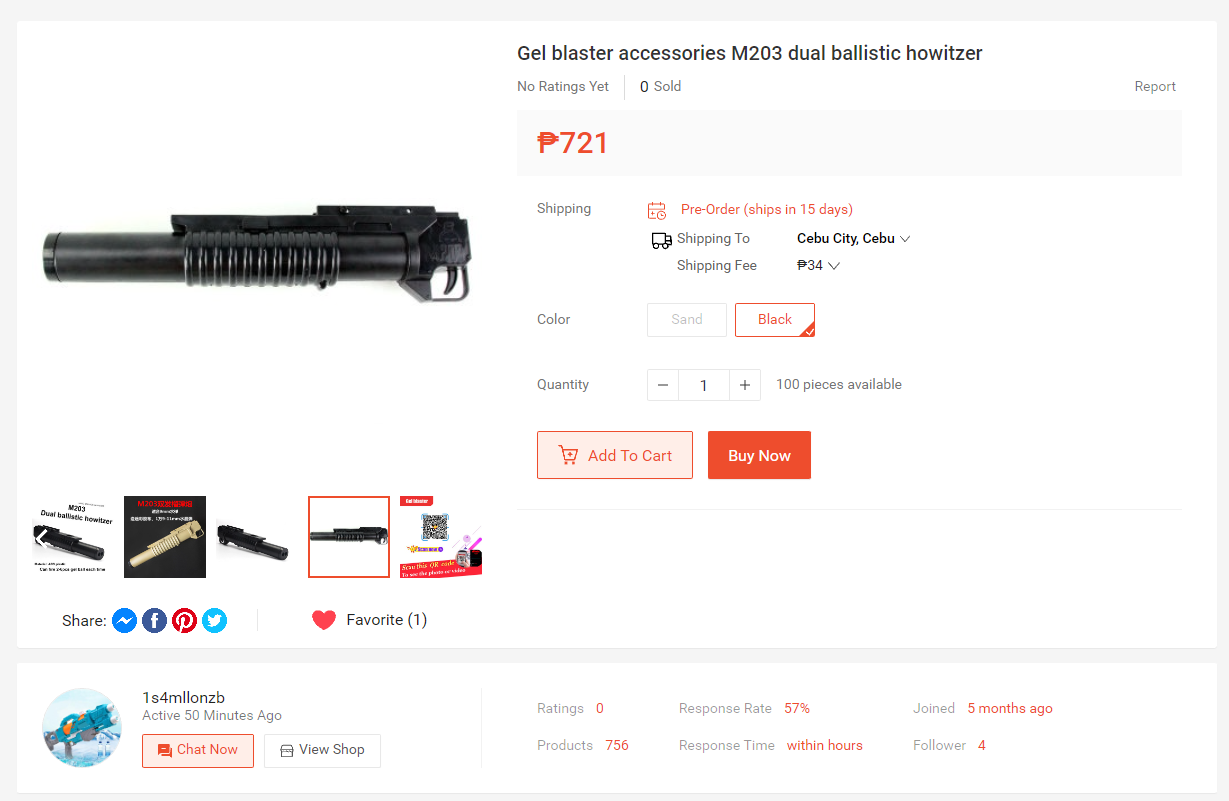Click the pre-order calendar icon
Image resolution: width=1229 pixels, height=801 pixels.
(657, 210)
